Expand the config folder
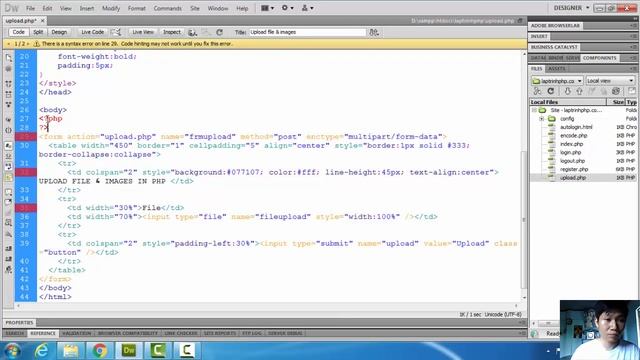 [x=541, y=119]
